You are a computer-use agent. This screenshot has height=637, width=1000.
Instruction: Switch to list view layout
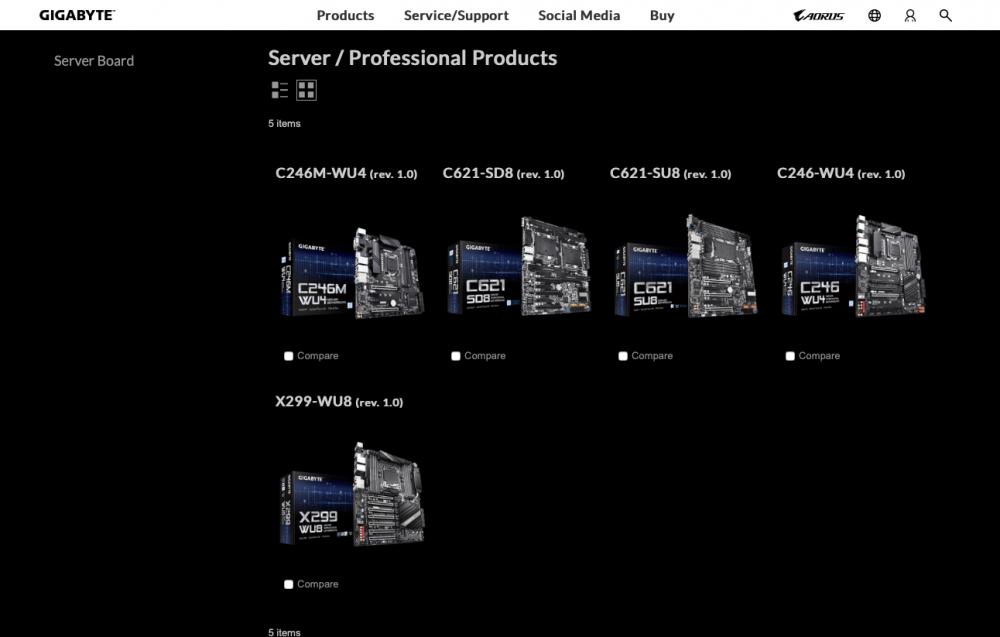(x=279, y=90)
